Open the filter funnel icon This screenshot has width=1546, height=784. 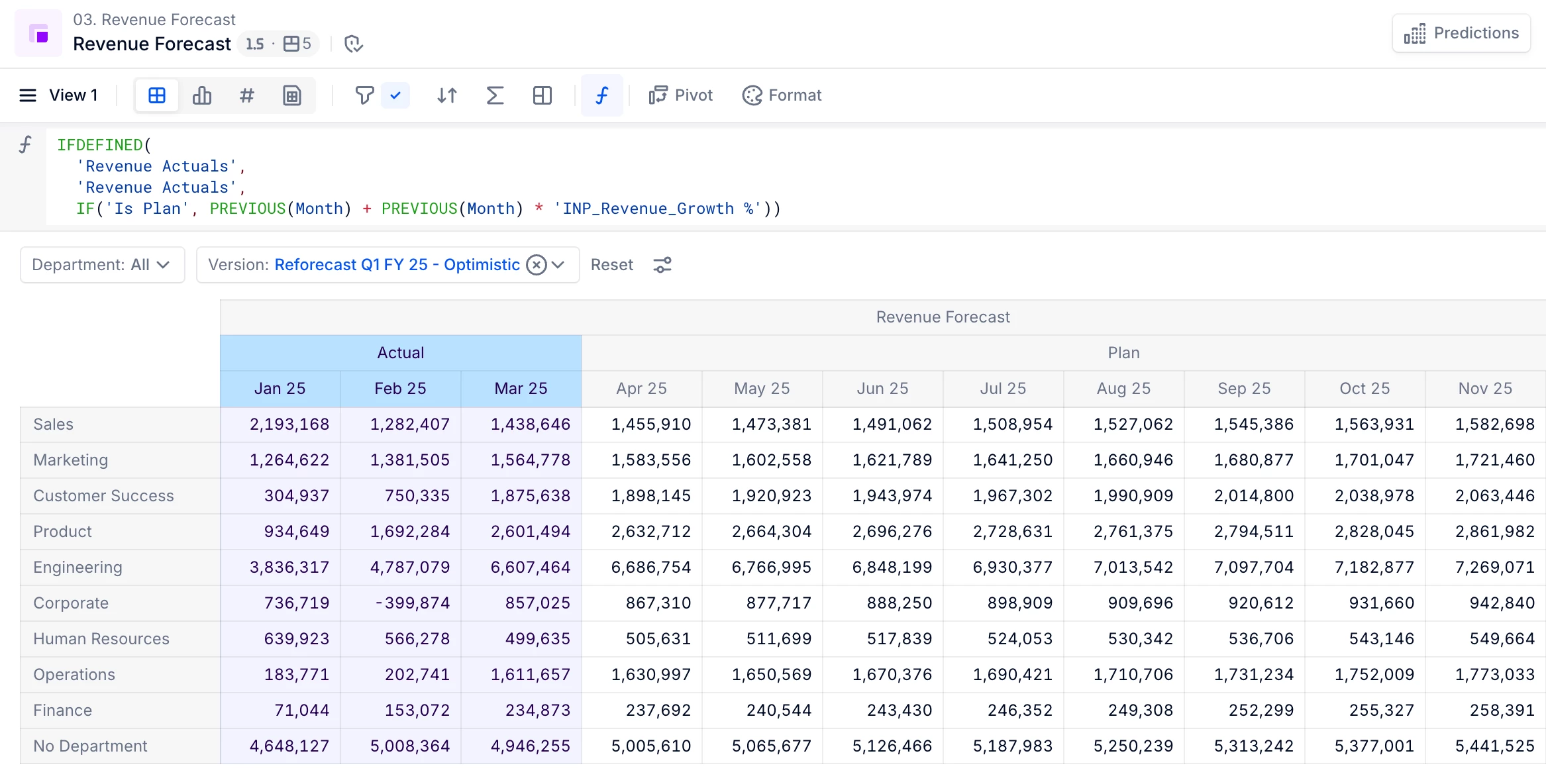(x=364, y=95)
